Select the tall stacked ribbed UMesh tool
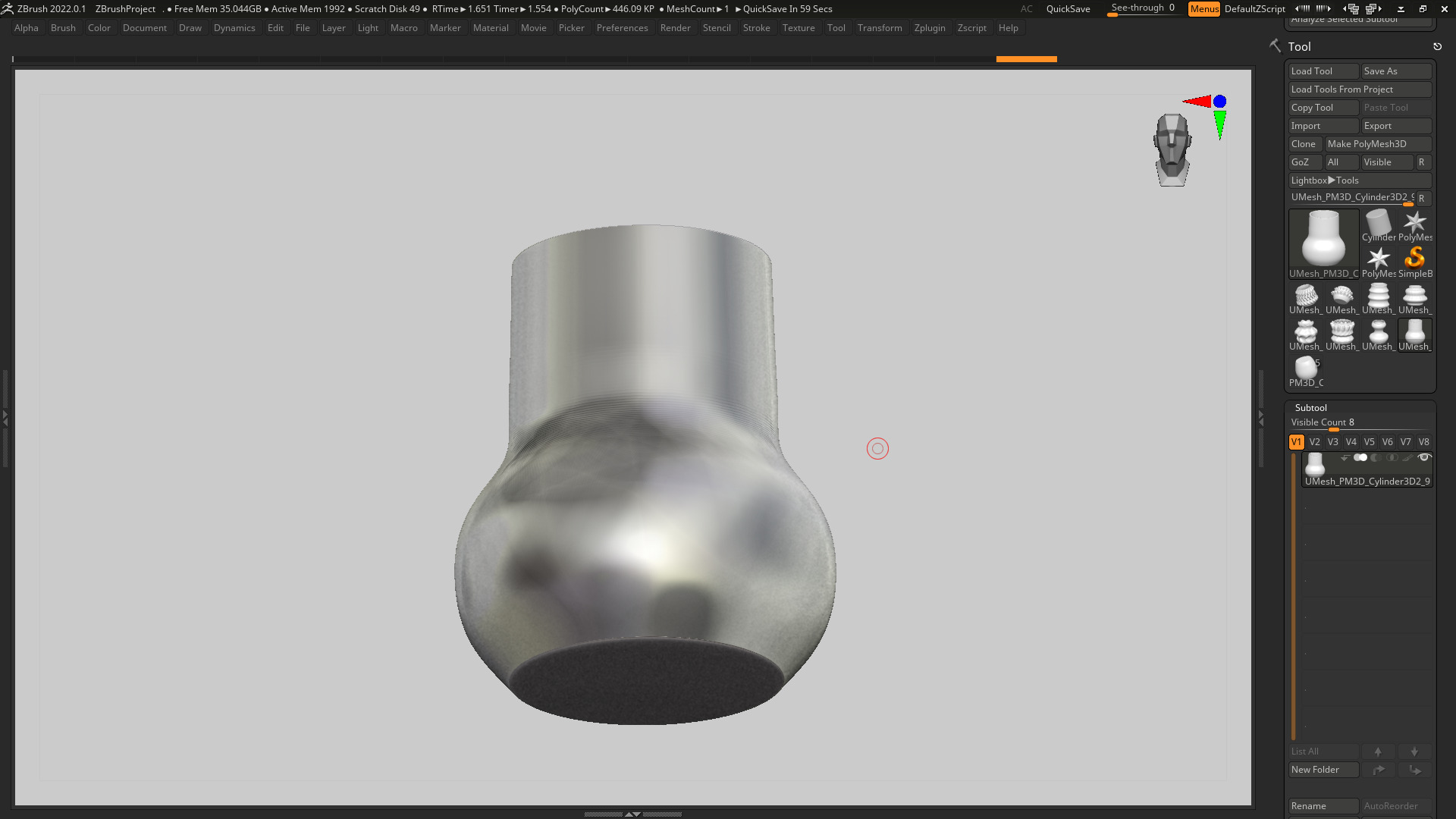Viewport: 1456px width, 819px height. pos(1378,299)
